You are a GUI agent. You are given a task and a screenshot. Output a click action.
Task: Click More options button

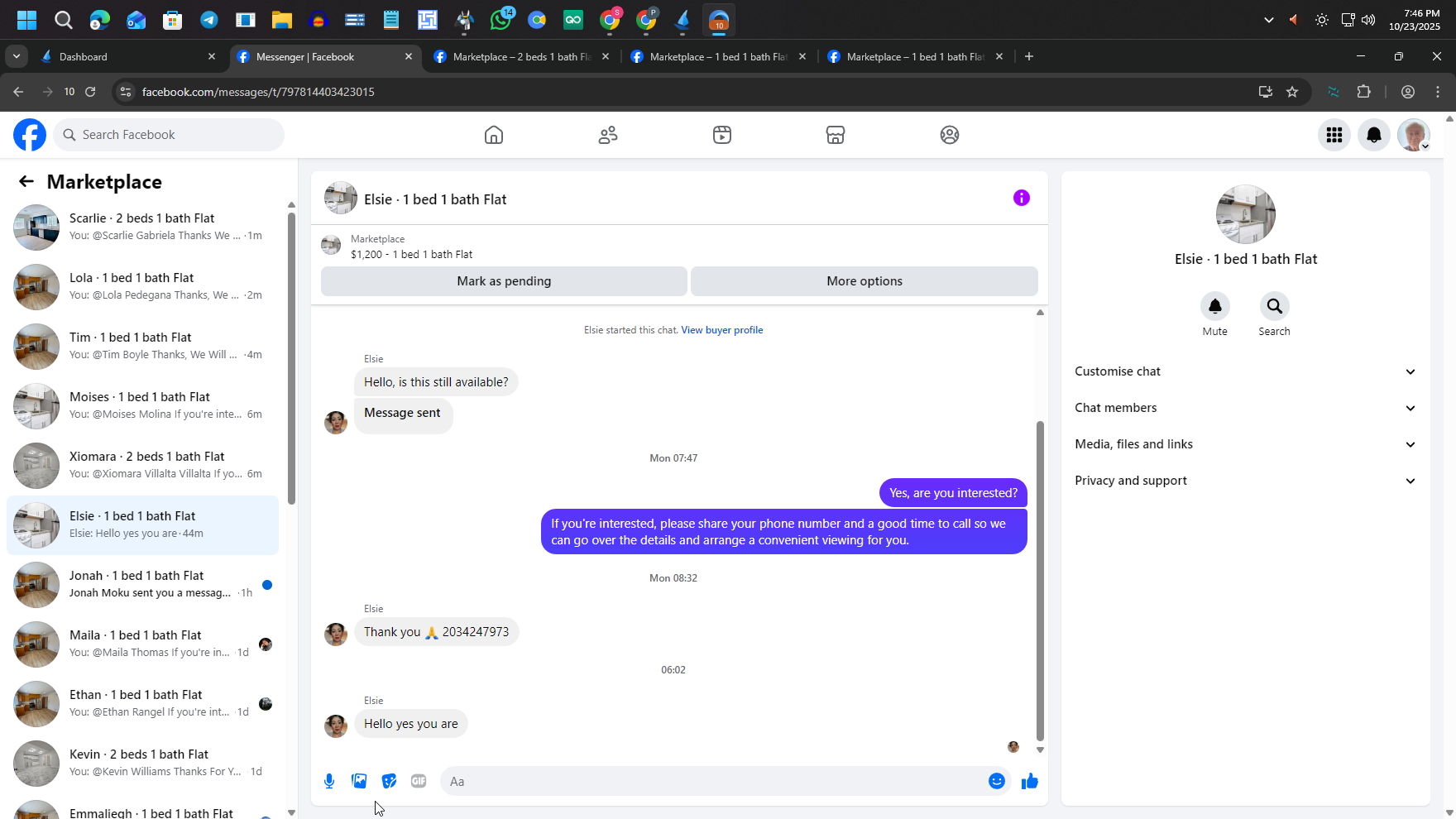864,281
